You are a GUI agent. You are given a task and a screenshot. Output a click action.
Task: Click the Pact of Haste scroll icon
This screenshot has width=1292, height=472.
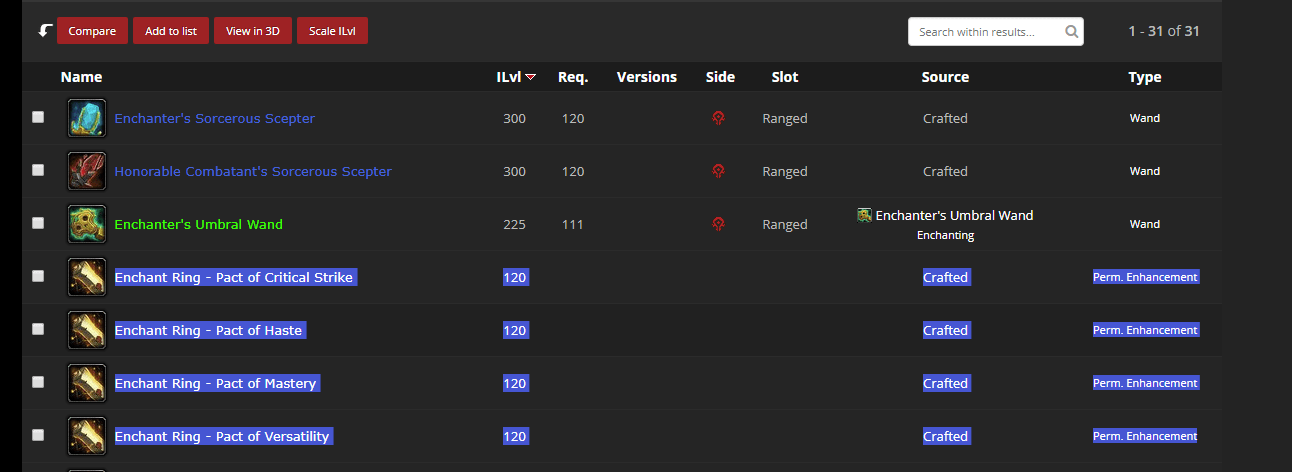[x=87, y=330]
